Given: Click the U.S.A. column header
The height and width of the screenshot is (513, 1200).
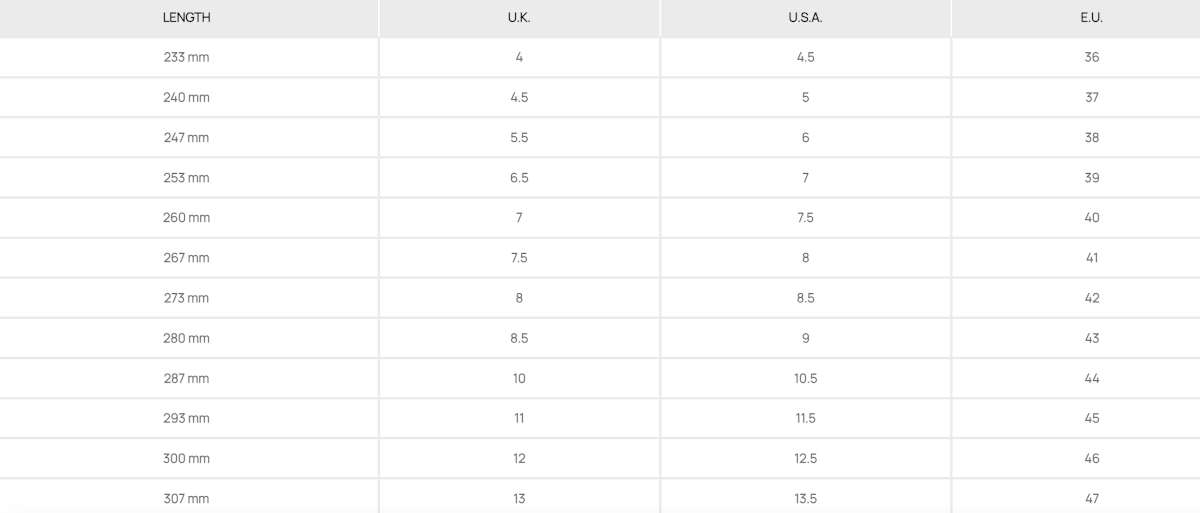Looking at the screenshot, I should coord(805,18).
